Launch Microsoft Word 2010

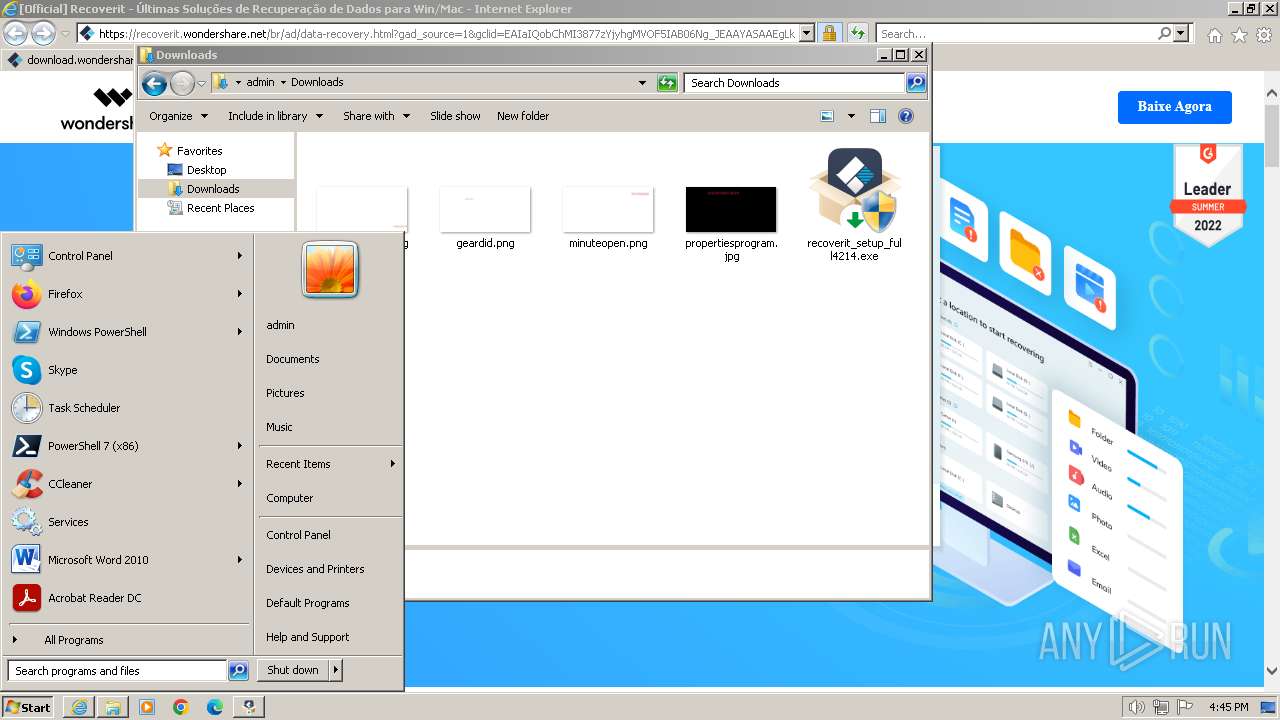click(126, 560)
